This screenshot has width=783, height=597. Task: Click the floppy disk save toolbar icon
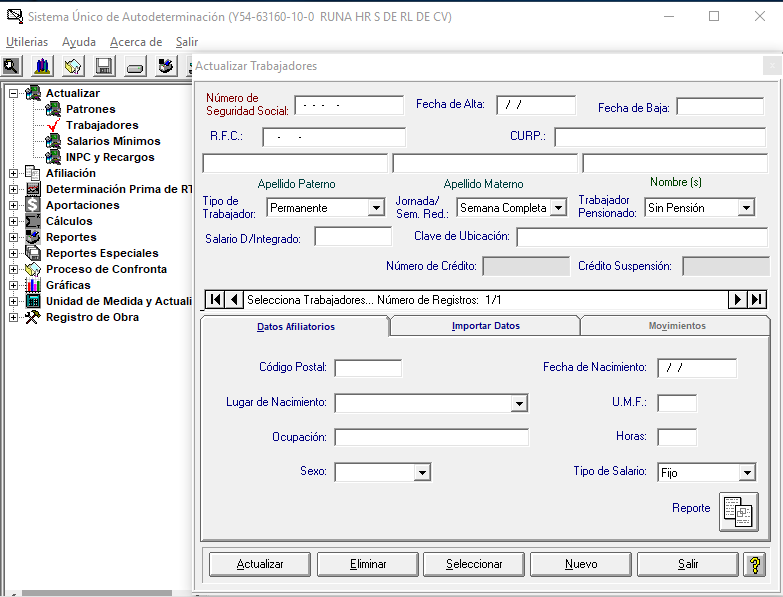[104, 66]
